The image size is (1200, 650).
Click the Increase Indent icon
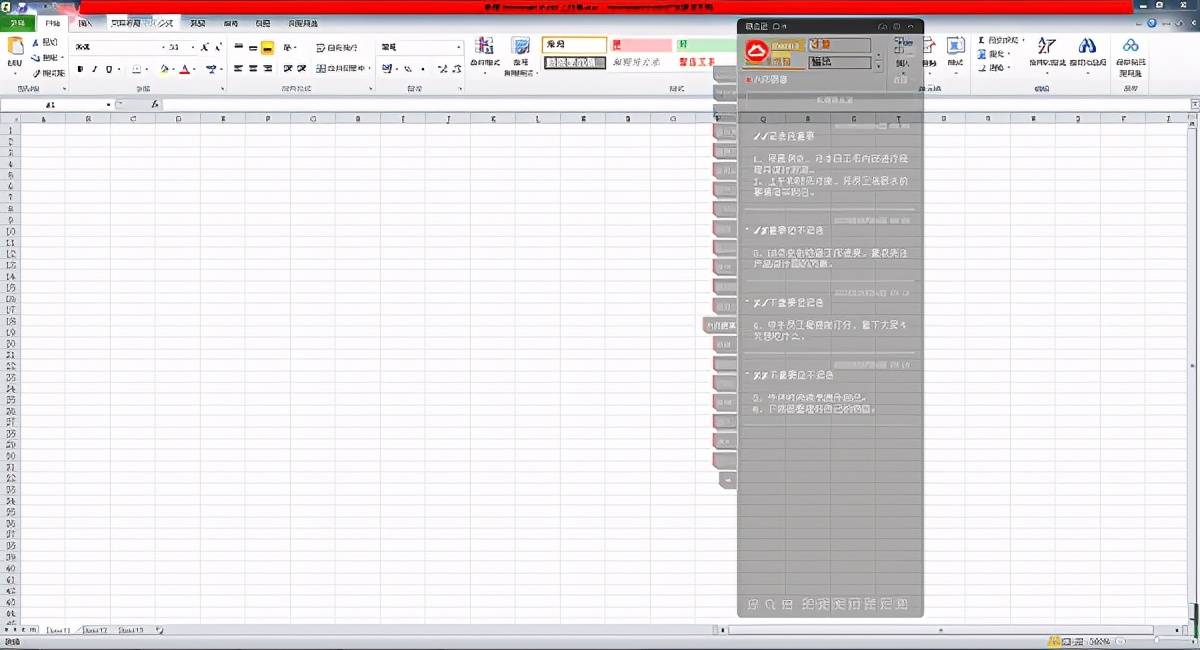(302, 69)
